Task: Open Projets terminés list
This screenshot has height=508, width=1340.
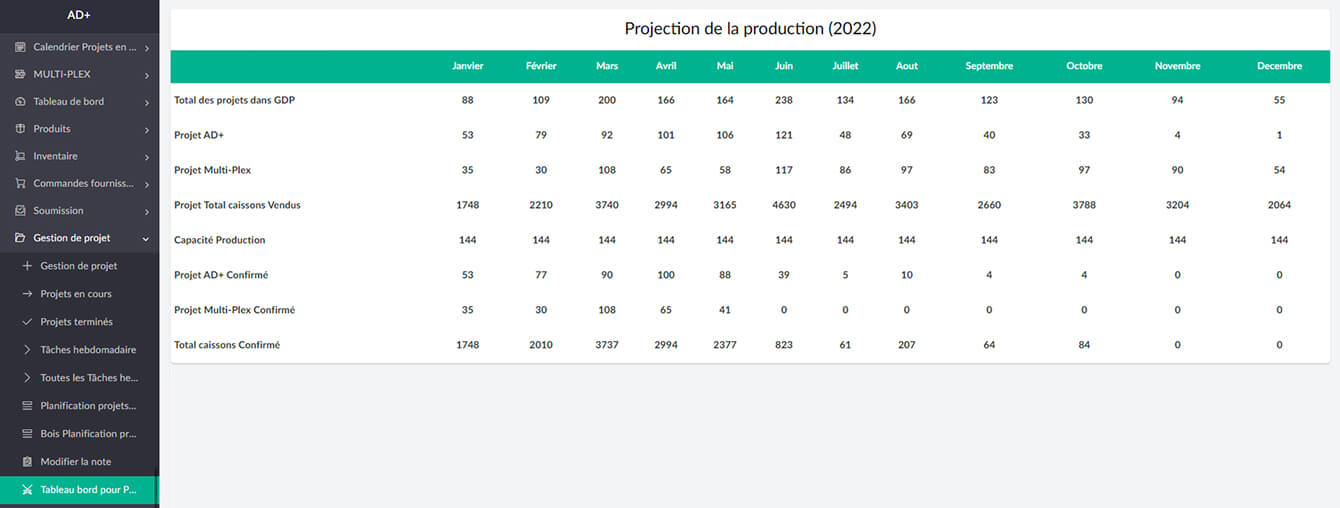Action: coord(76,322)
